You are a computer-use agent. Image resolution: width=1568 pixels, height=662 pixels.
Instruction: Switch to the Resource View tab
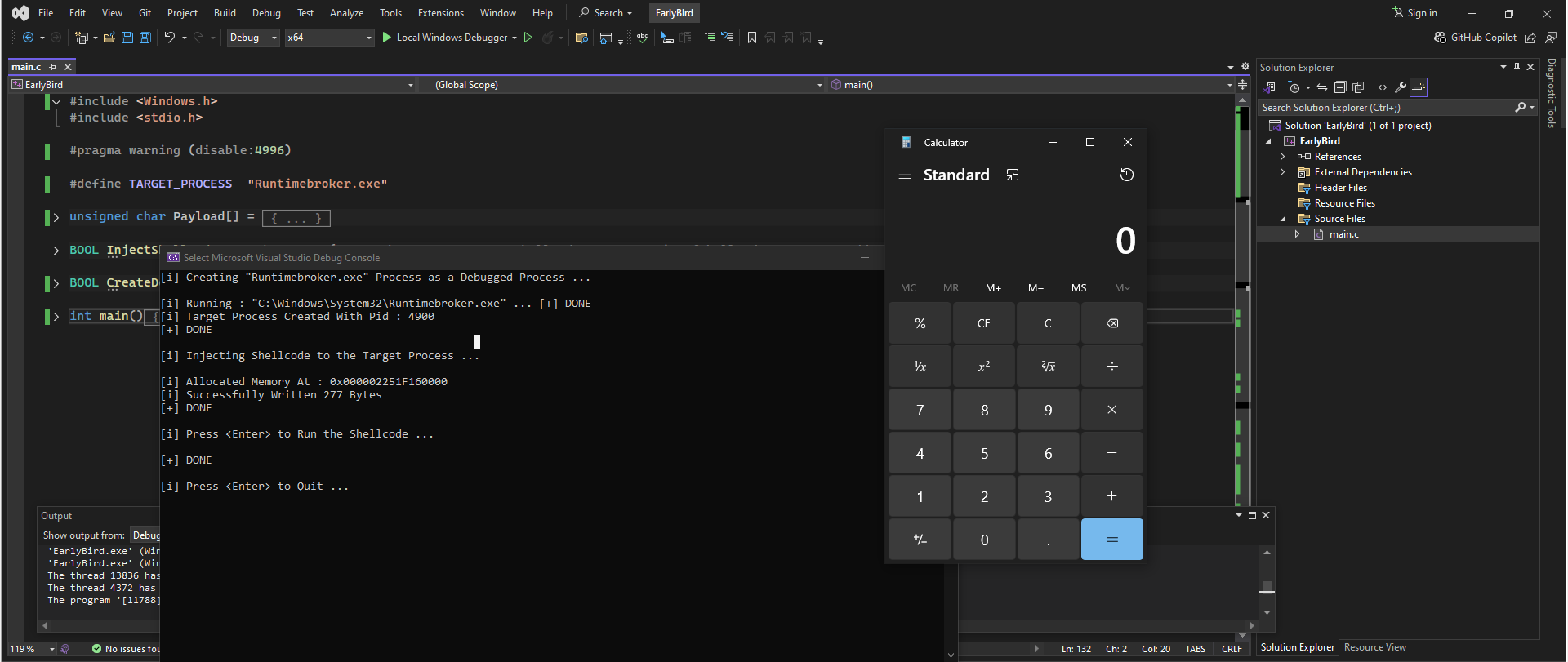(x=1375, y=647)
